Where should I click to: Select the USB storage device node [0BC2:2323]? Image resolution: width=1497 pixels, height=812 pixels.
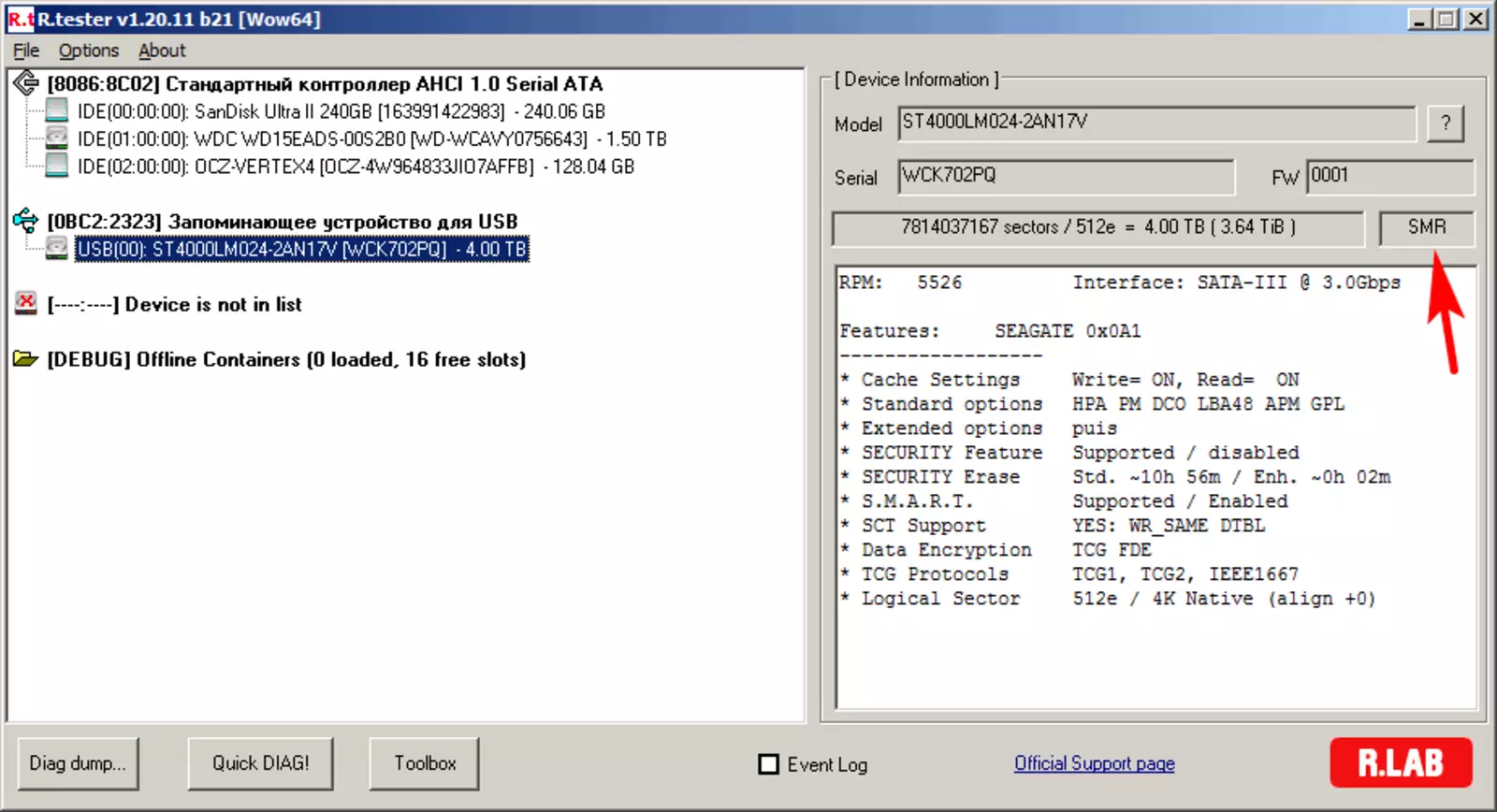(x=282, y=222)
